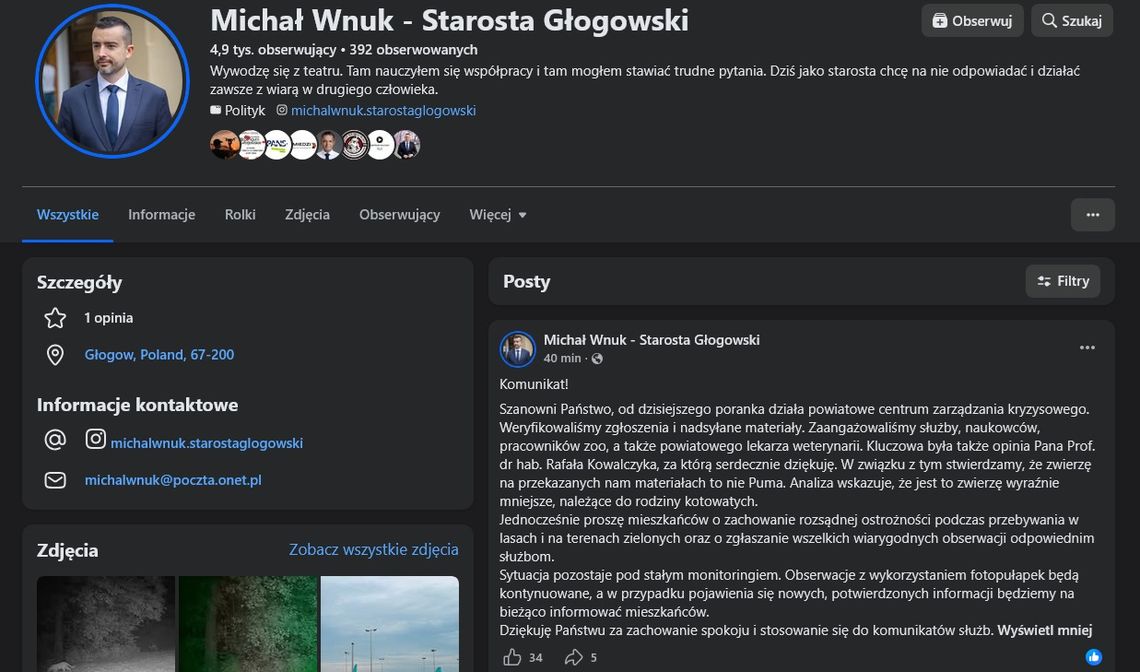The height and width of the screenshot is (672, 1140).
Task: Click the globe audience icon on the post
Action: coord(597,359)
